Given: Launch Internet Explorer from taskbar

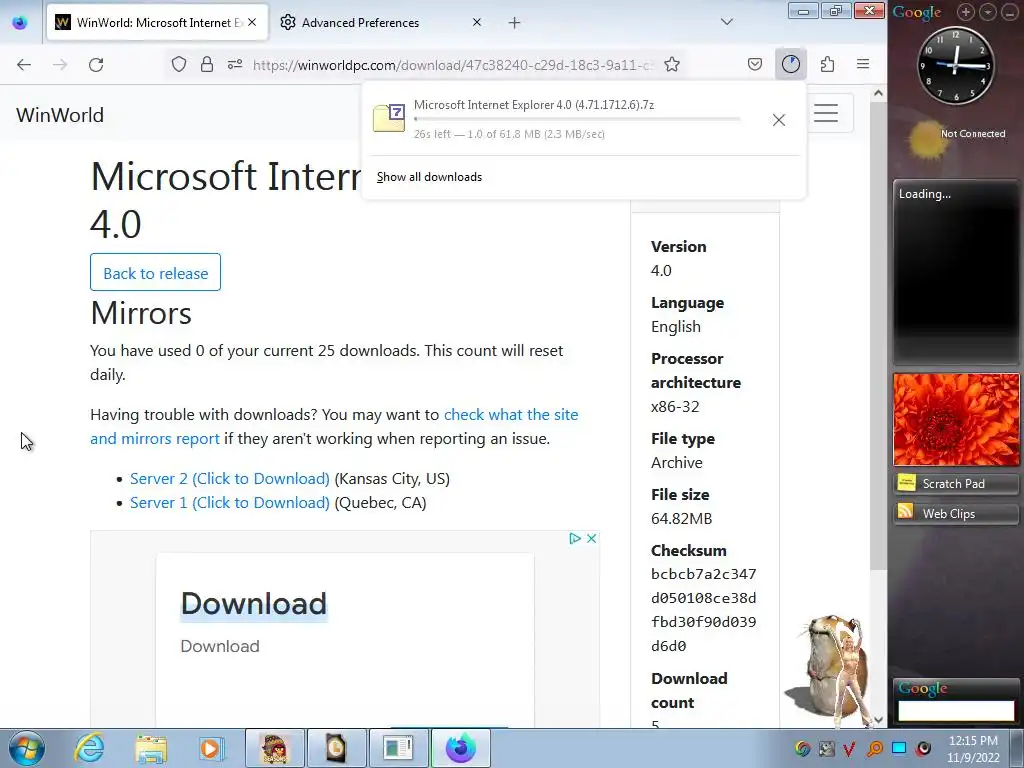Looking at the screenshot, I should tap(89, 748).
